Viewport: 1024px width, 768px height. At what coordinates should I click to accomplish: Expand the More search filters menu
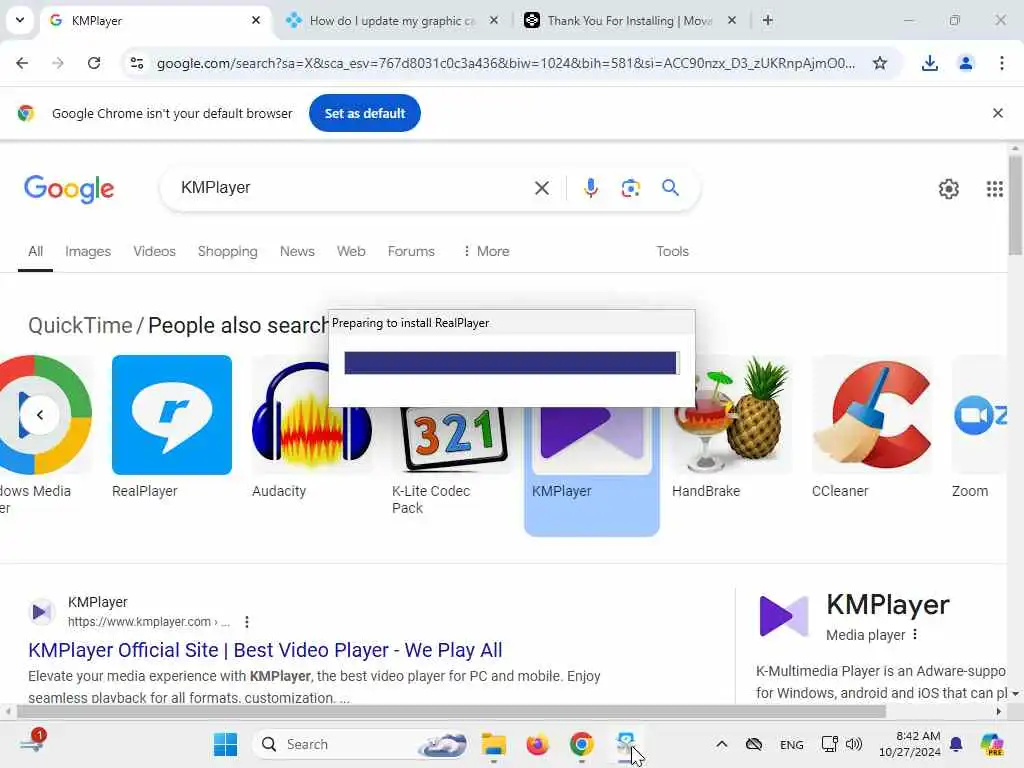[486, 251]
